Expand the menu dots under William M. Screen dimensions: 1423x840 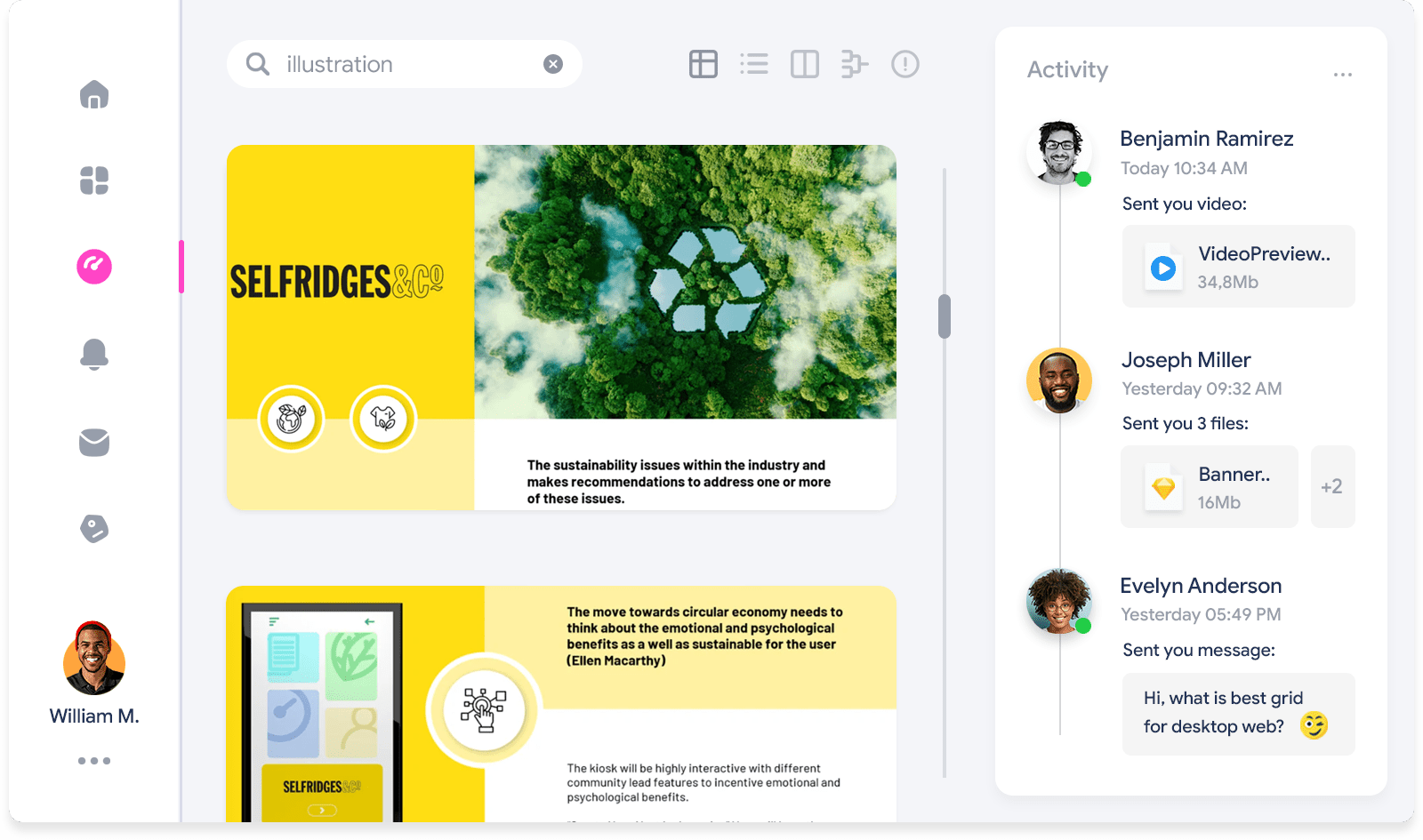click(94, 761)
